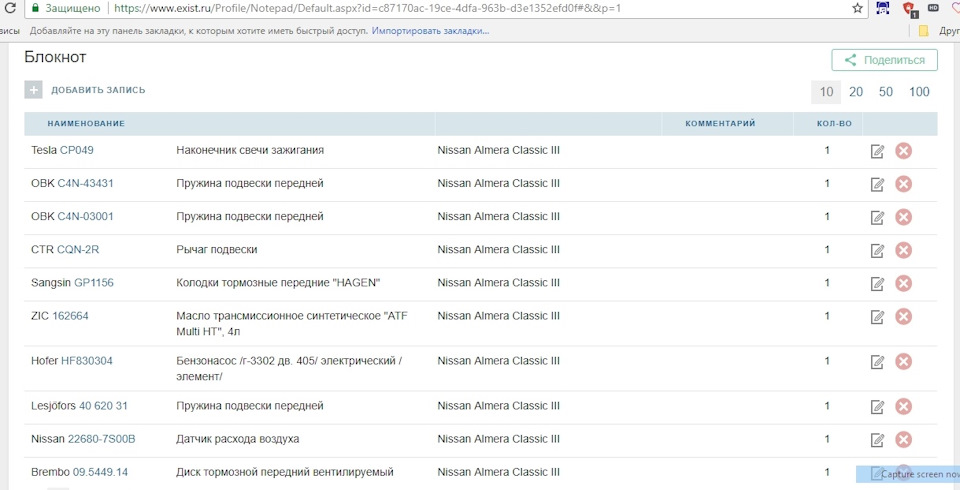Reload the page
This screenshot has height=490, width=960.
pos(10,9)
